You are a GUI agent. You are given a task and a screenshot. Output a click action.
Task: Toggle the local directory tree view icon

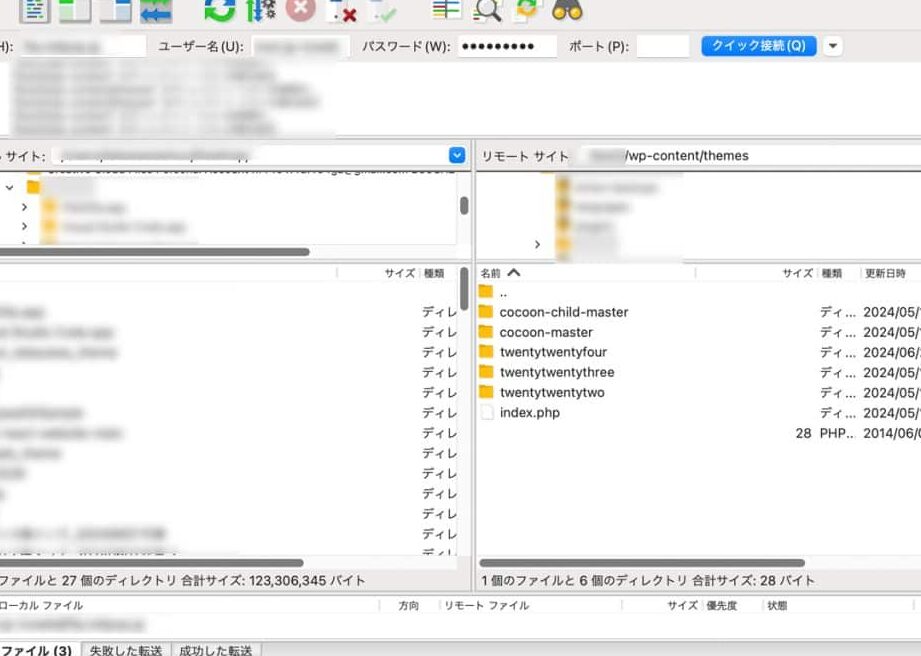(75, 11)
